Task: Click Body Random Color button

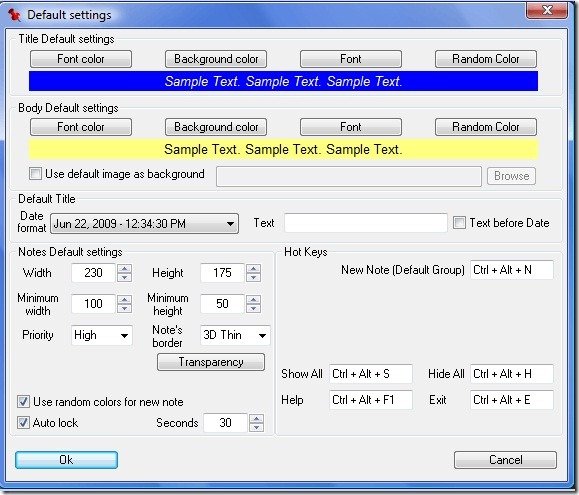Action: point(486,127)
